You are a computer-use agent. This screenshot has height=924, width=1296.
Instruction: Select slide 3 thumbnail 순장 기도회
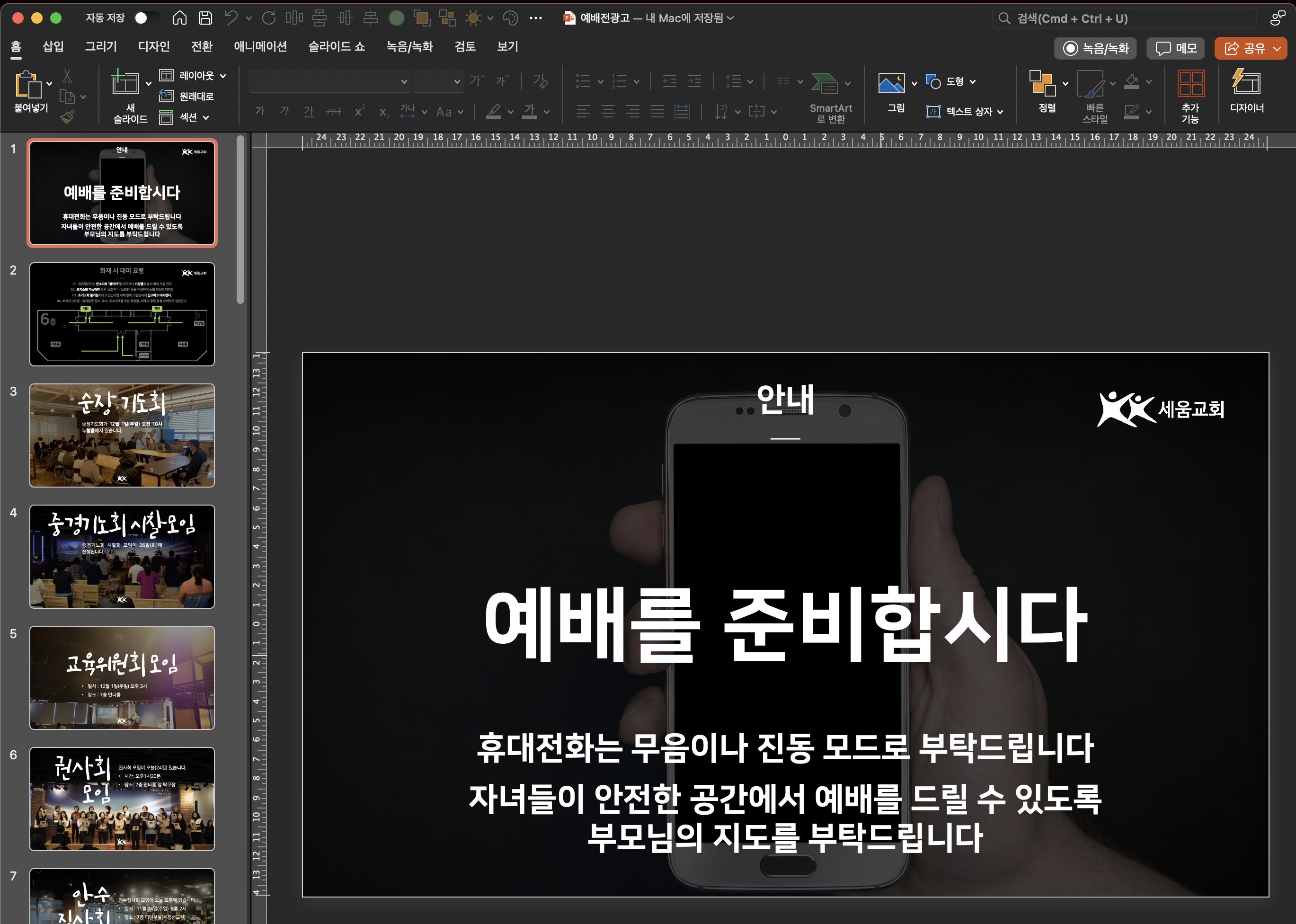pos(122,435)
